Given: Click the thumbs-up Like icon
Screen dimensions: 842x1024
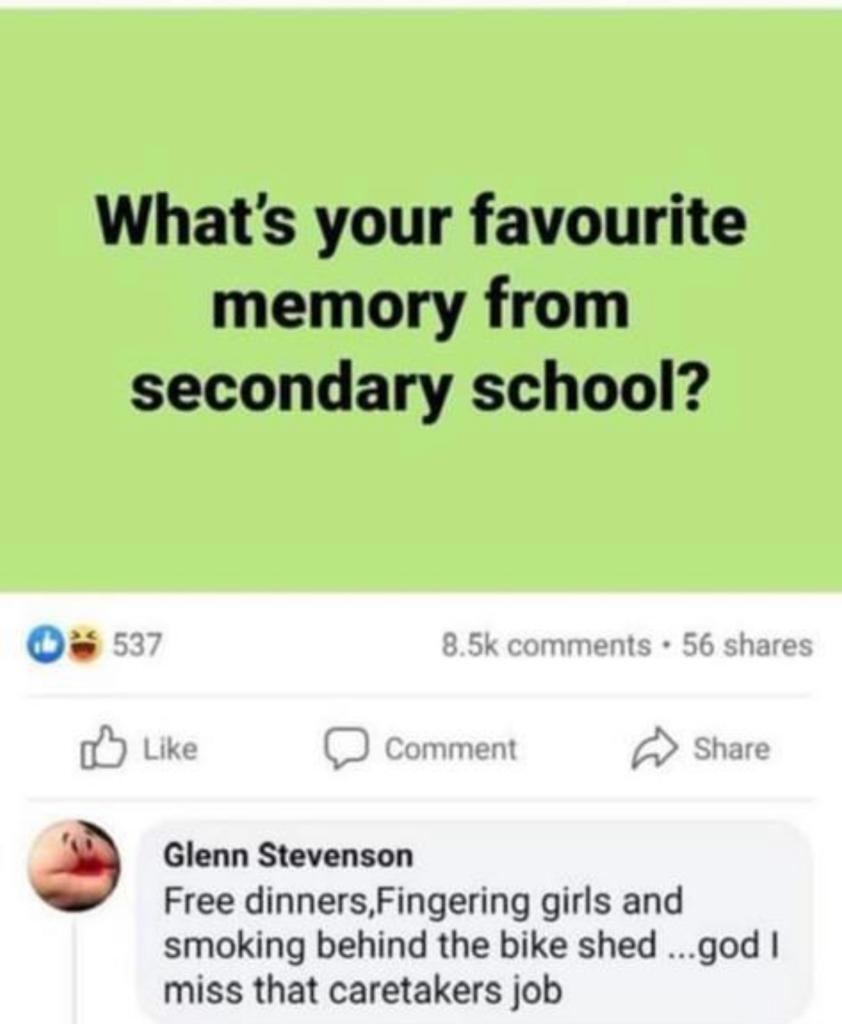Looking at the screenshot, I should pyautogui.click(x=101, y=750).
